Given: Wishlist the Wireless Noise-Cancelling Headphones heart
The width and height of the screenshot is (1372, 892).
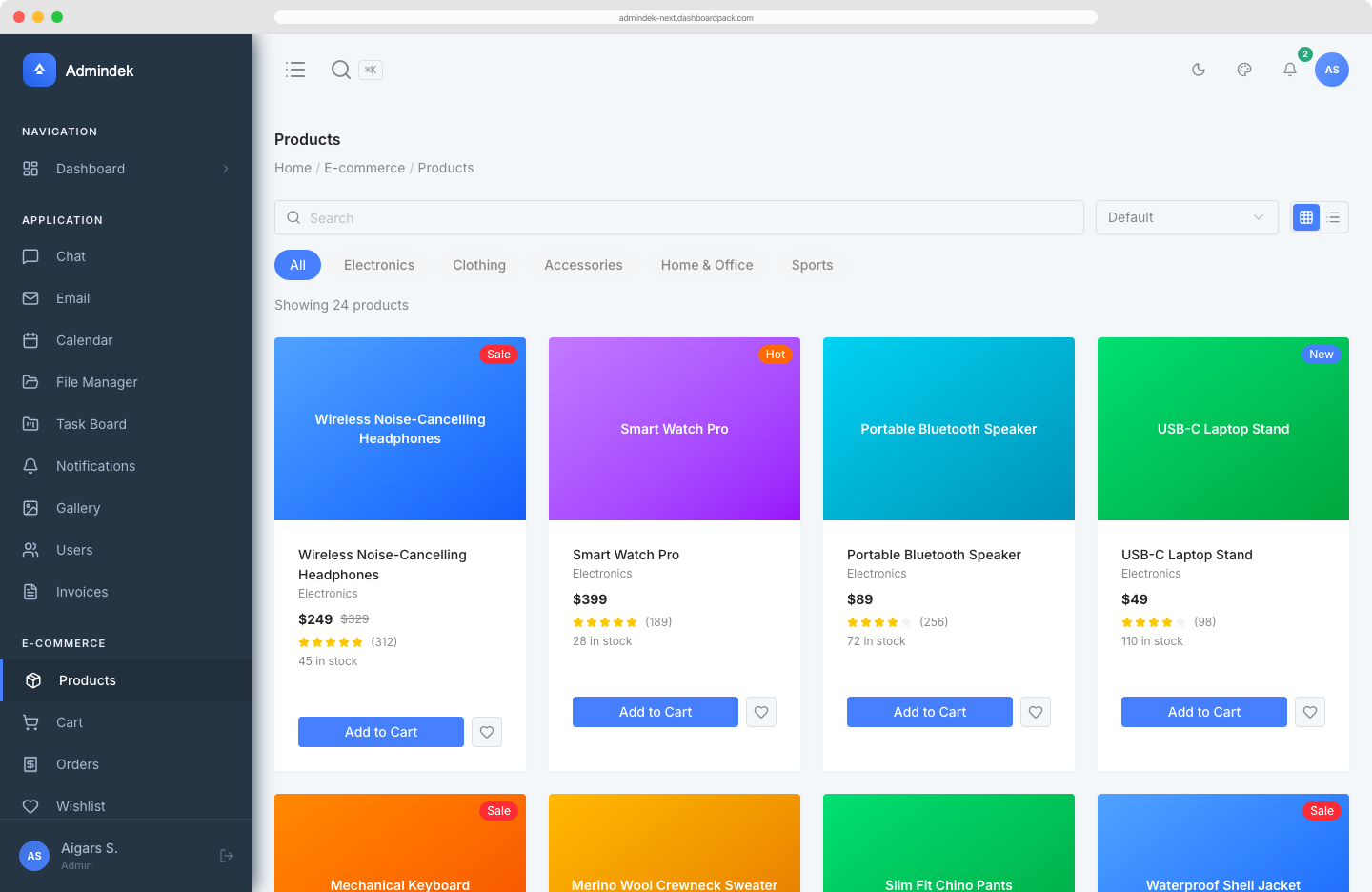Looking at the screenshot, I should click(487, 732).
